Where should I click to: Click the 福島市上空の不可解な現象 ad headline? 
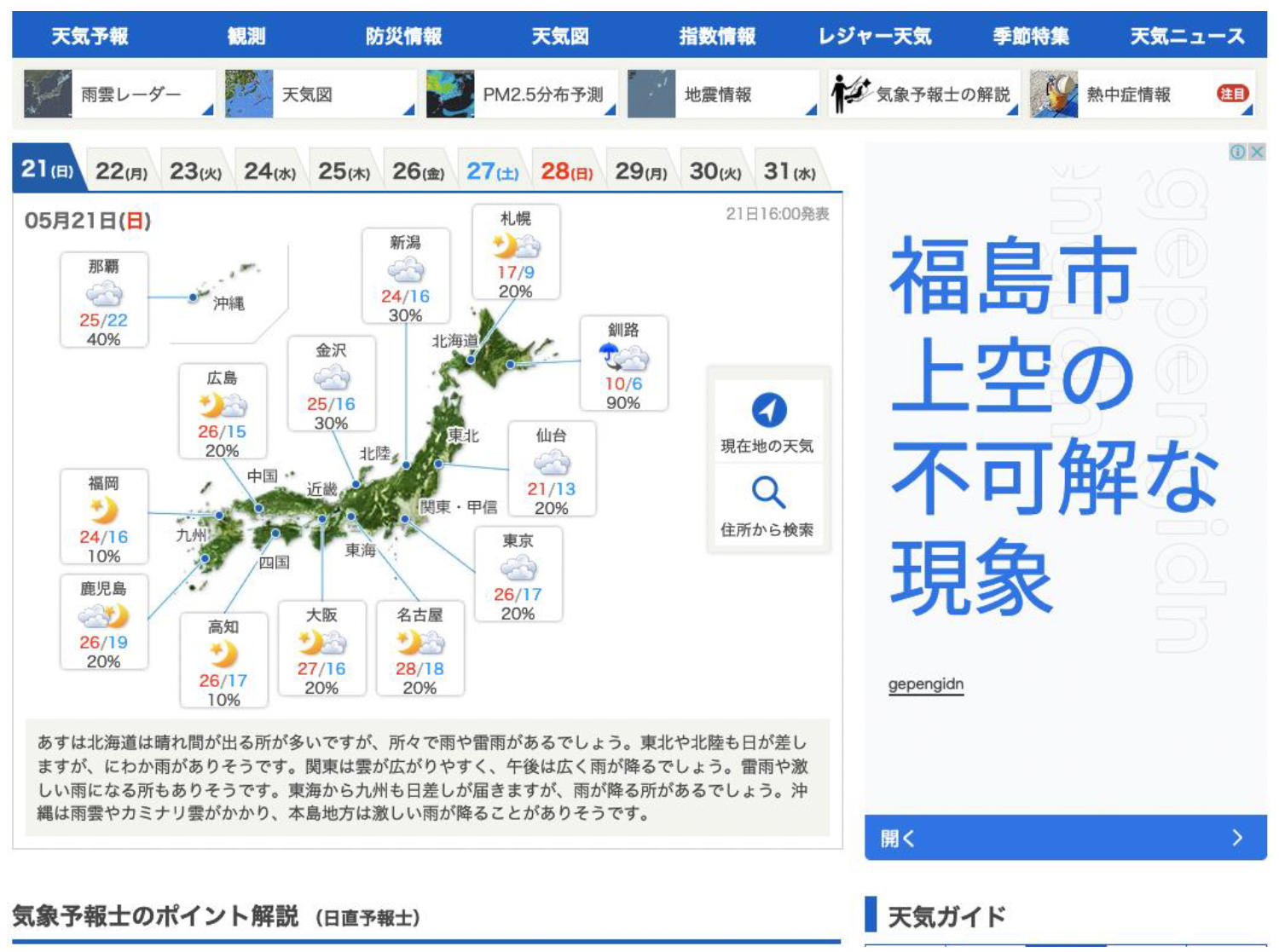pos(1055,424)
